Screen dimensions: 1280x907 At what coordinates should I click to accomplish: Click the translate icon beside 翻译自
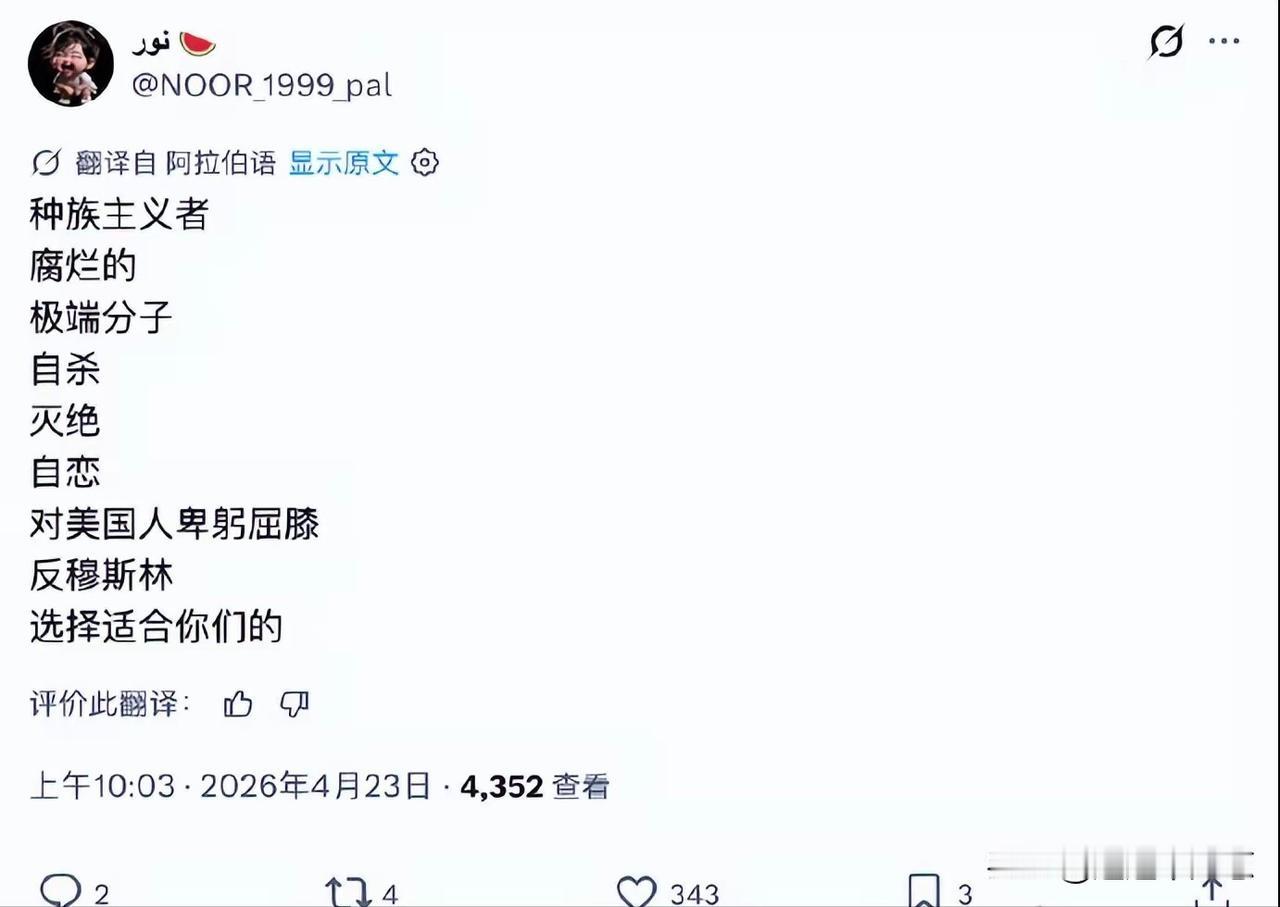click(46, 163)
